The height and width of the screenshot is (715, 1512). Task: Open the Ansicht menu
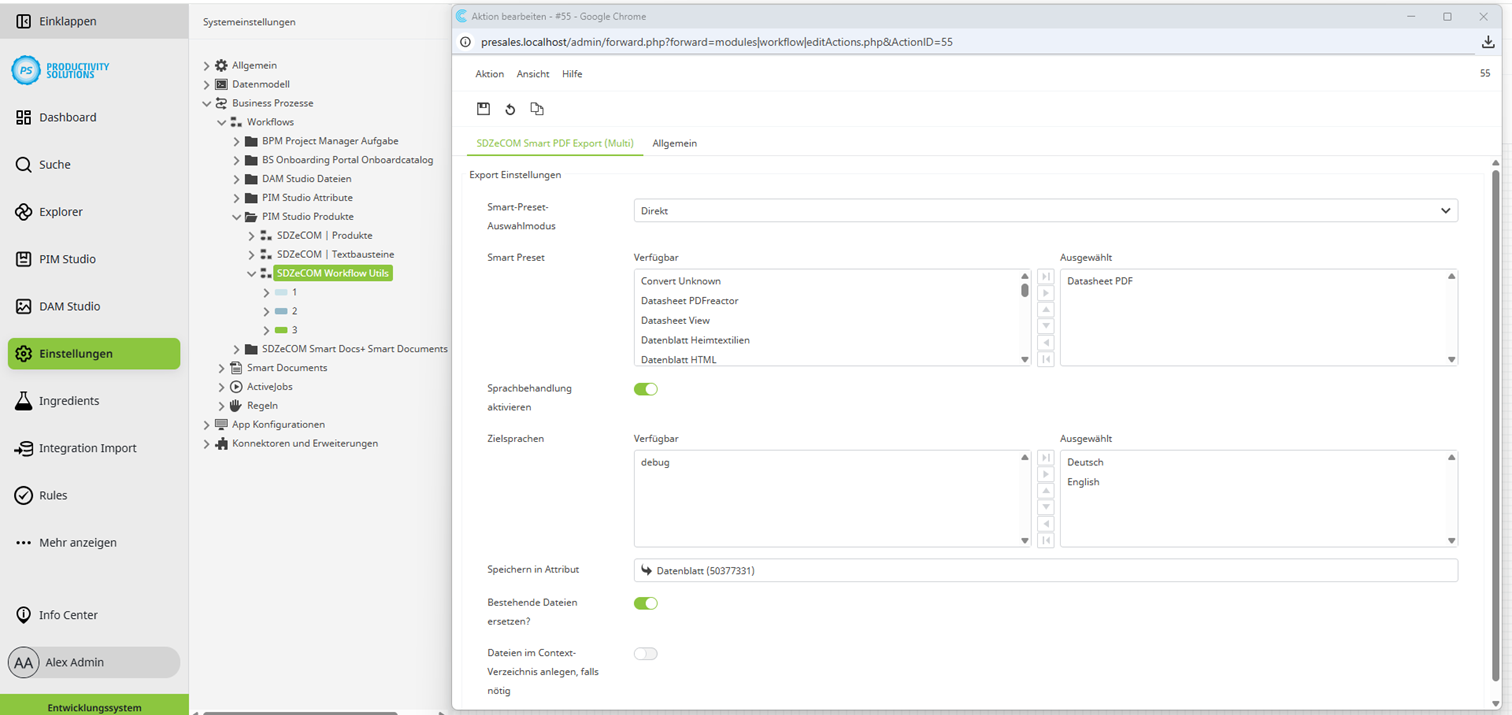[532, 73]
